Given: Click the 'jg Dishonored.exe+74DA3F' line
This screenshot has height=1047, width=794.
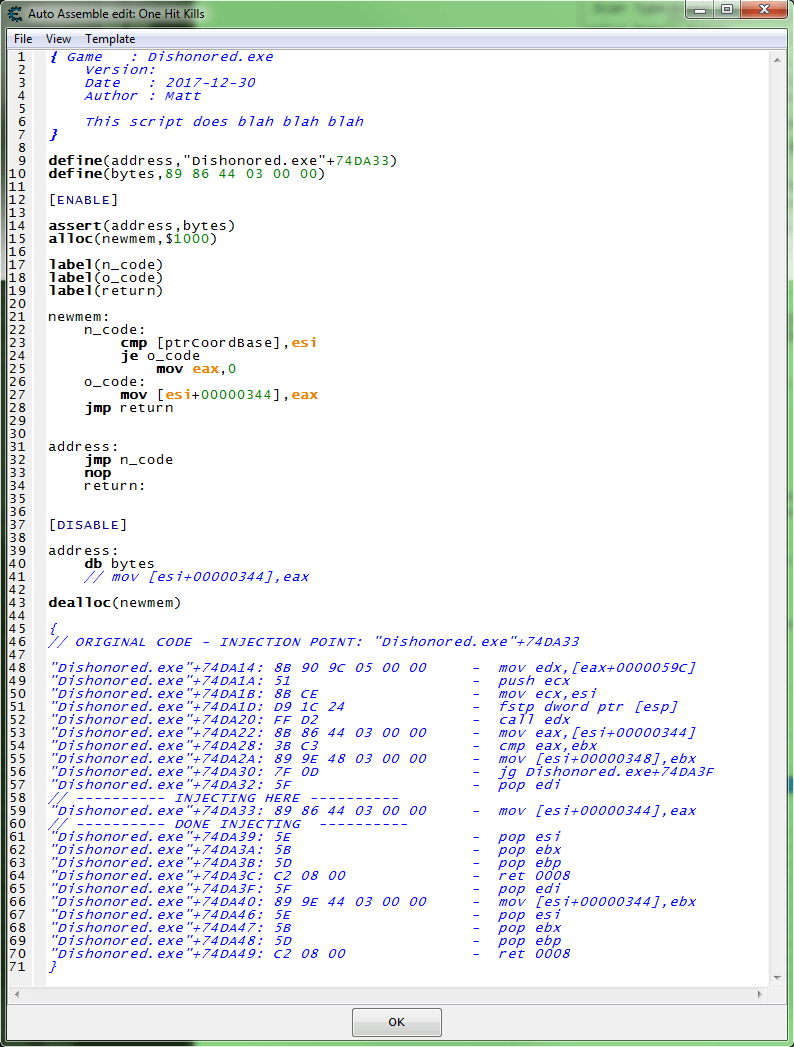Looking at the screenshot, I should [x=382, y=772].
